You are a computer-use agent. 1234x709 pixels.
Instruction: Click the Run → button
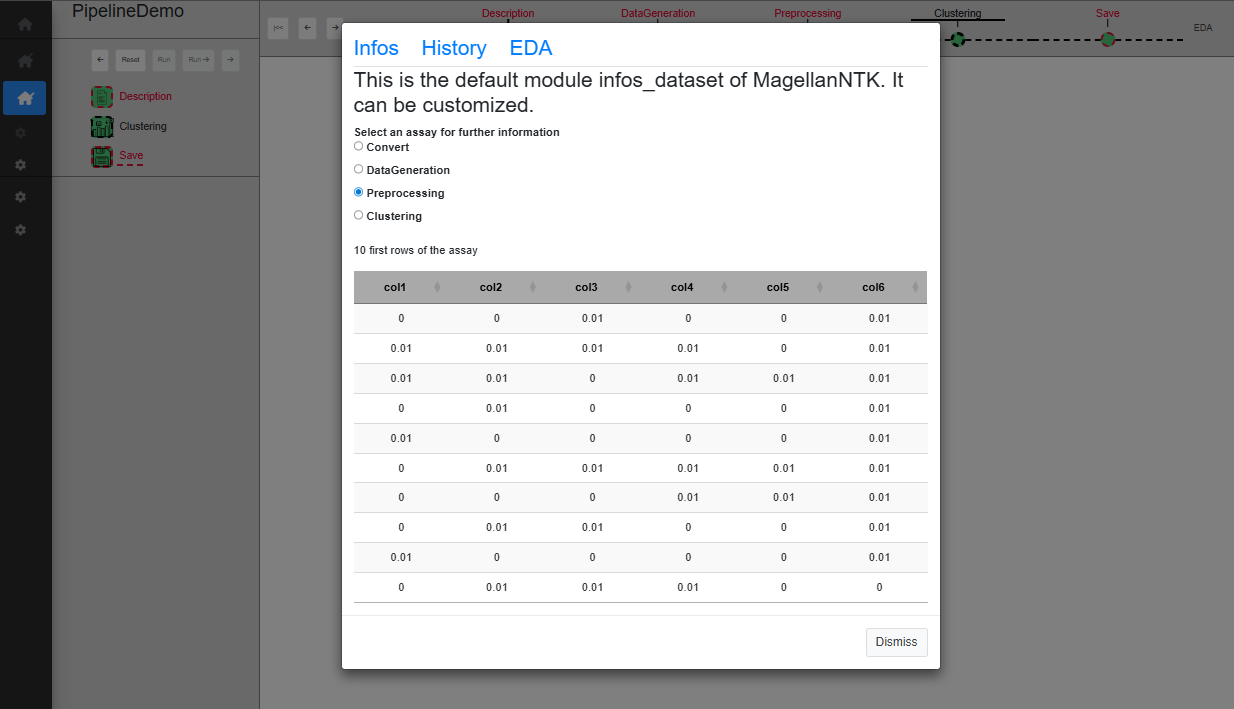(199, 60)
